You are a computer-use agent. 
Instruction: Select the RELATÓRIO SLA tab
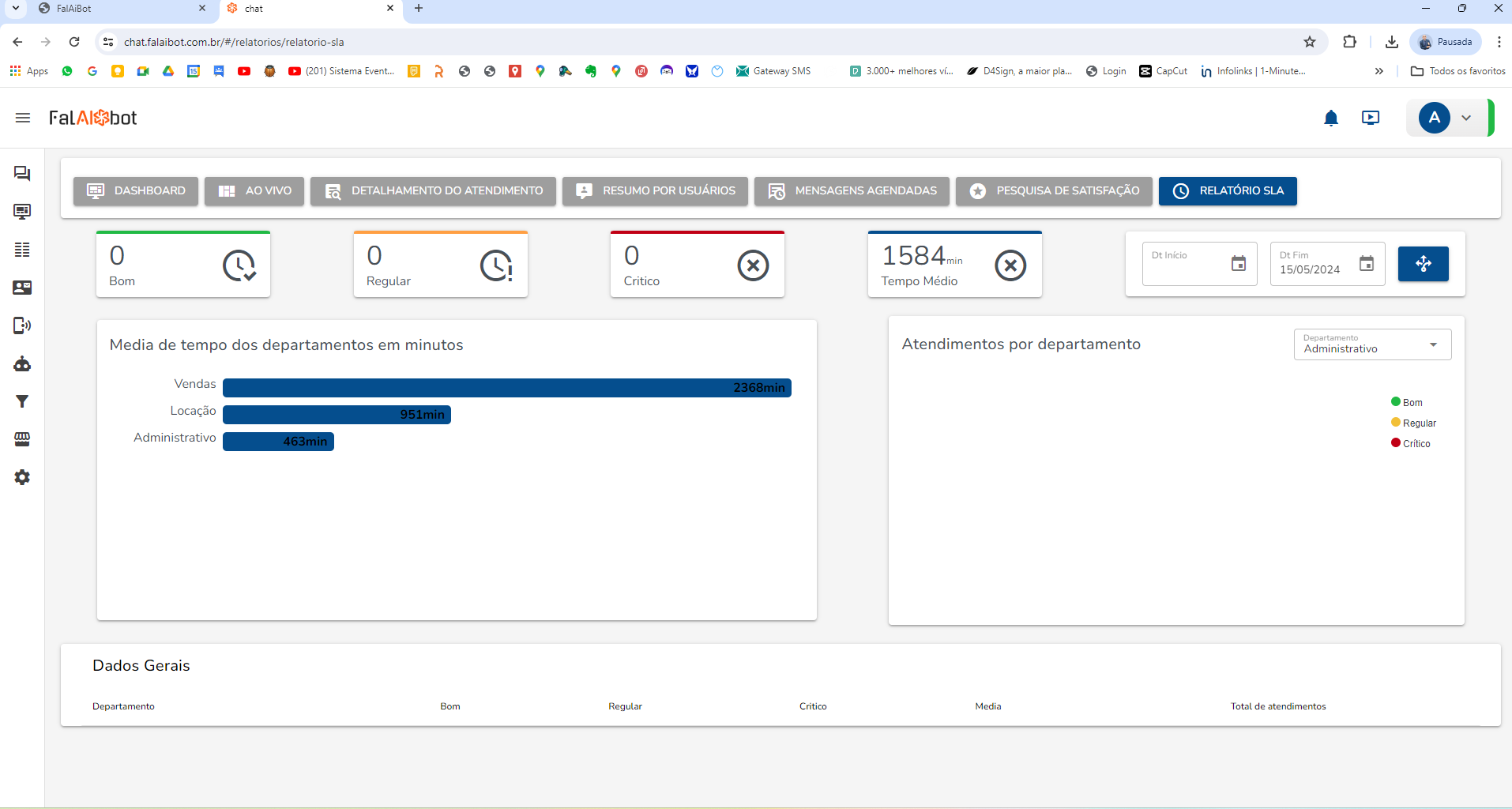[x=1228, y=190]
